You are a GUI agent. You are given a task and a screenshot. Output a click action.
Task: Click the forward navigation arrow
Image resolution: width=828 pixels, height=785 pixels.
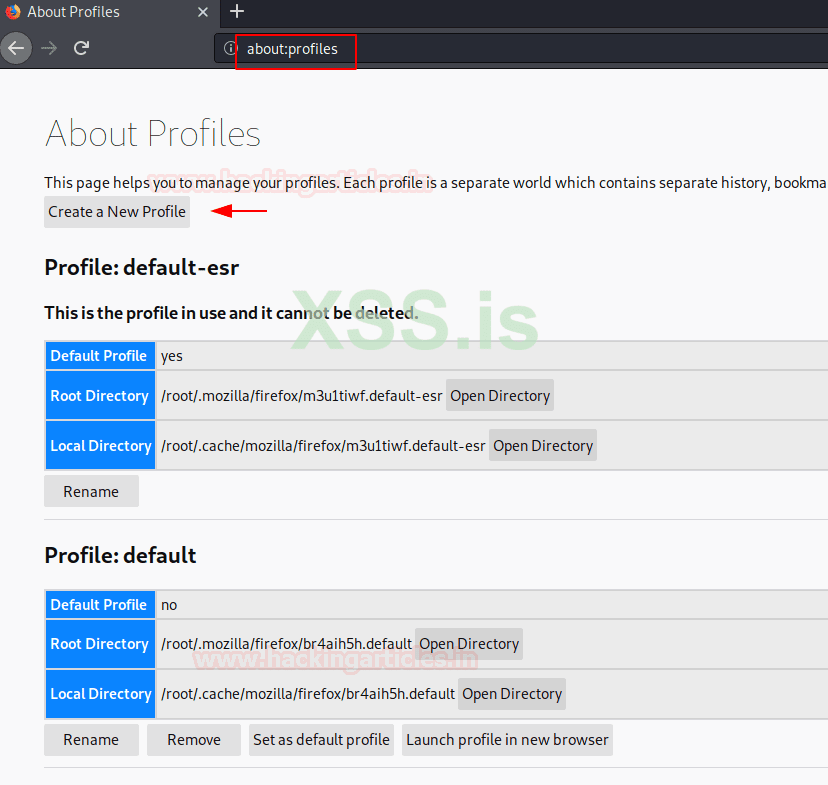coord(49,48)
